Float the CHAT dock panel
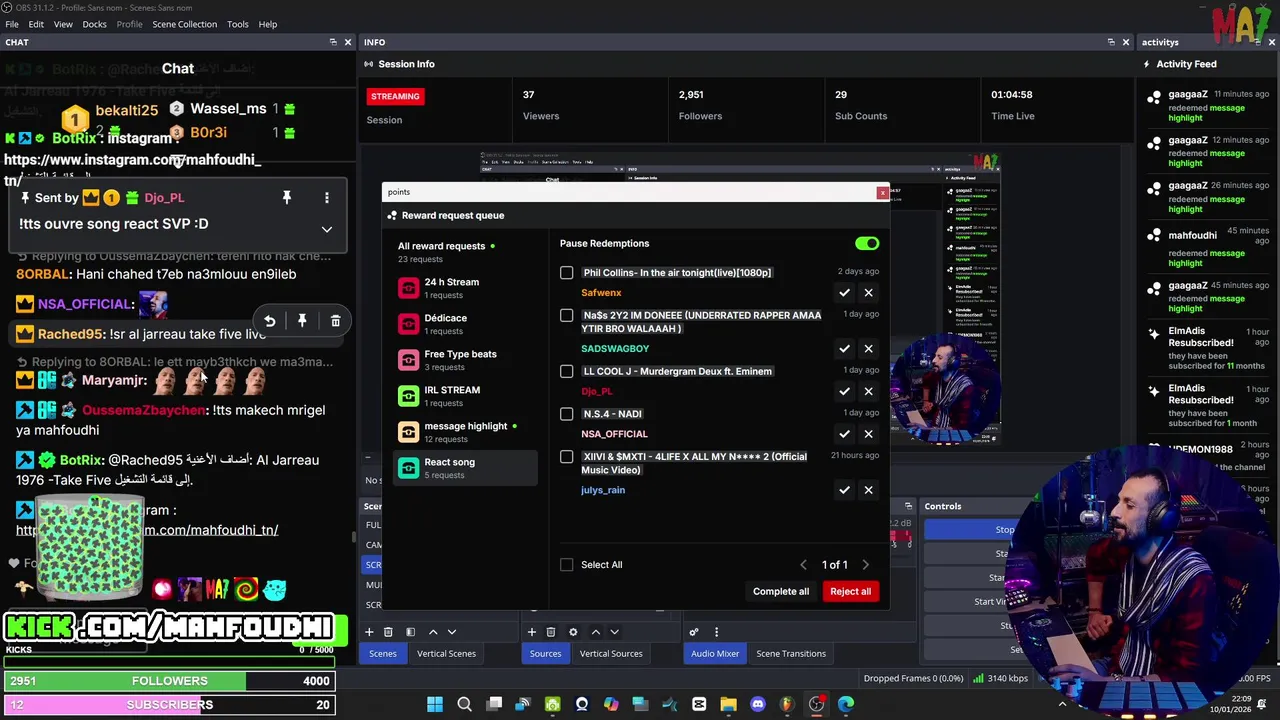The image size is (1280, 720). 333,42
